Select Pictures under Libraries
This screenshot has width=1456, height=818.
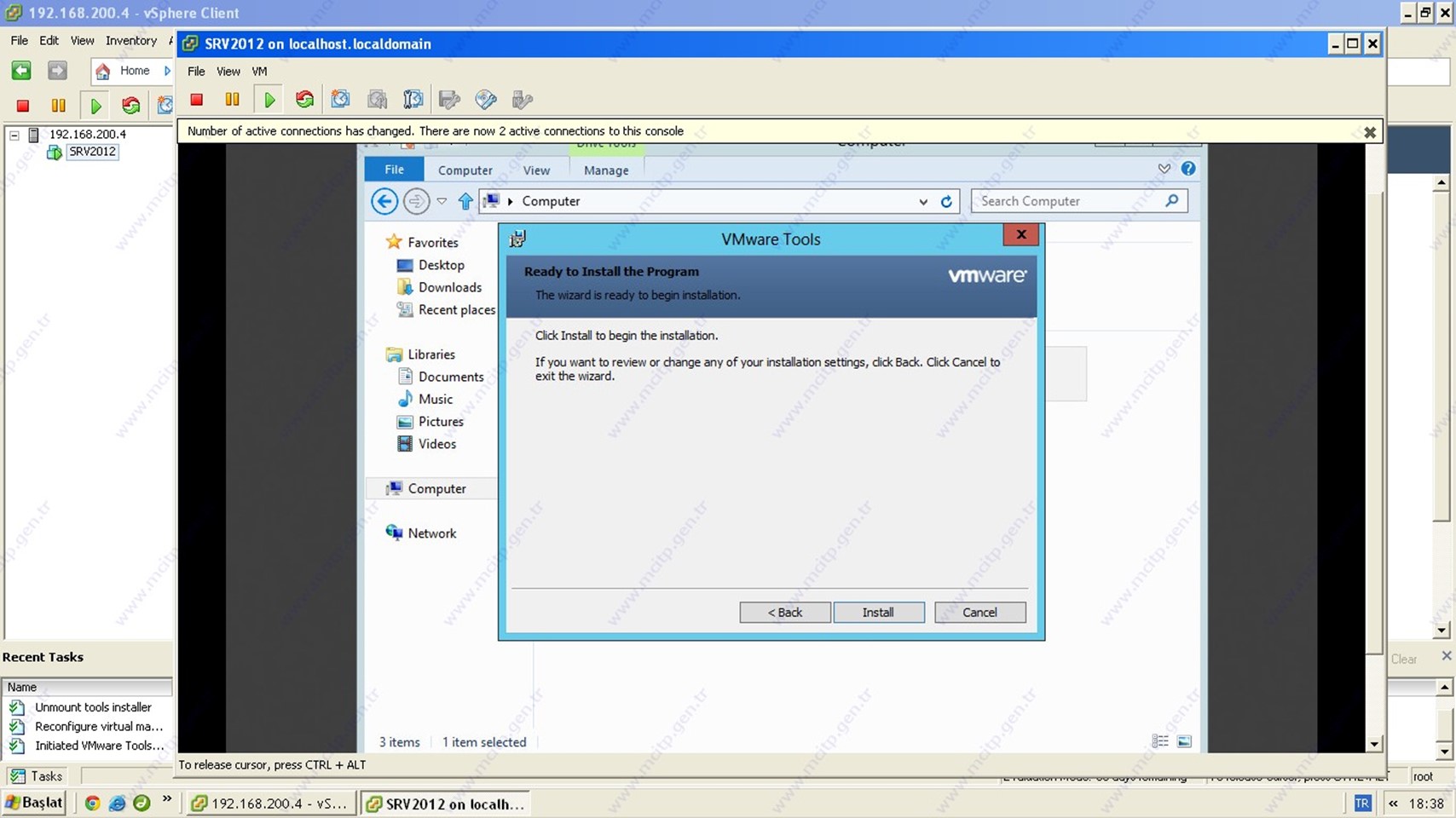(441, 422)
